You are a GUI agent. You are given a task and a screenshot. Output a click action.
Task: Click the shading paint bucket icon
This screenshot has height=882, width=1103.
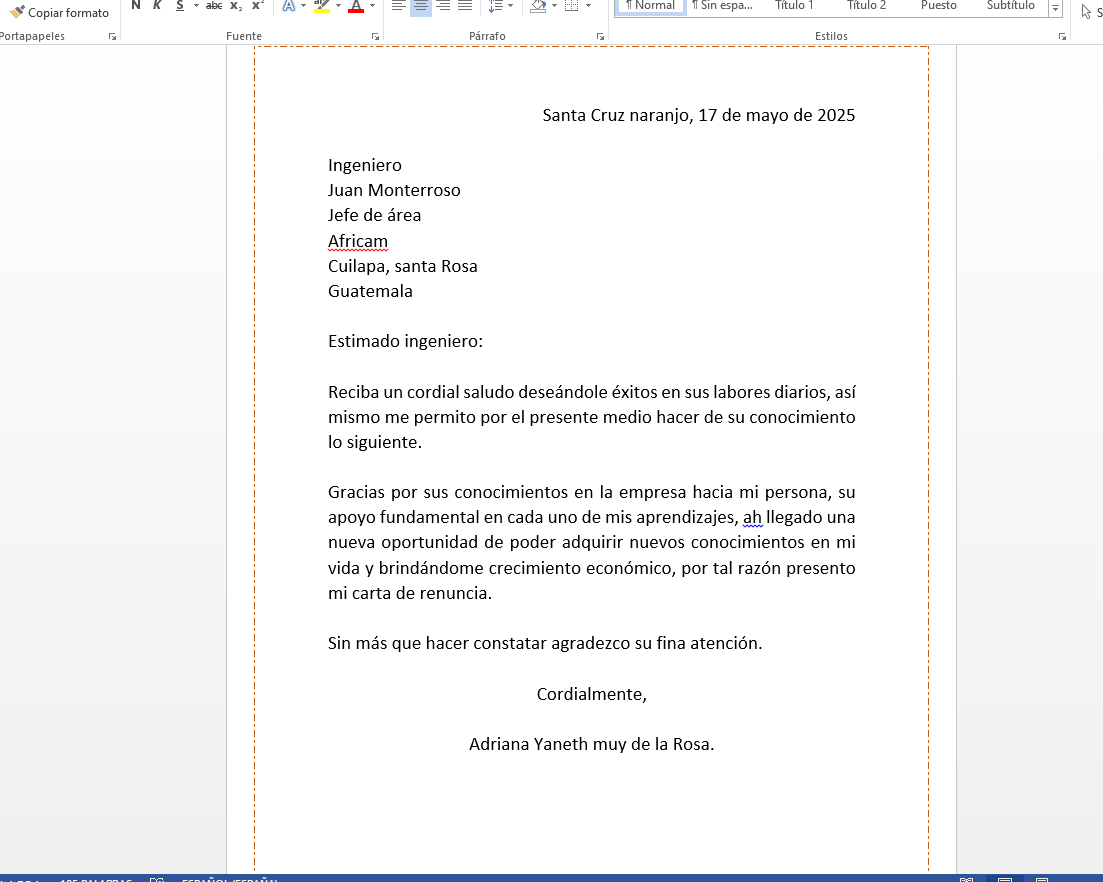[x=538, y=6]
